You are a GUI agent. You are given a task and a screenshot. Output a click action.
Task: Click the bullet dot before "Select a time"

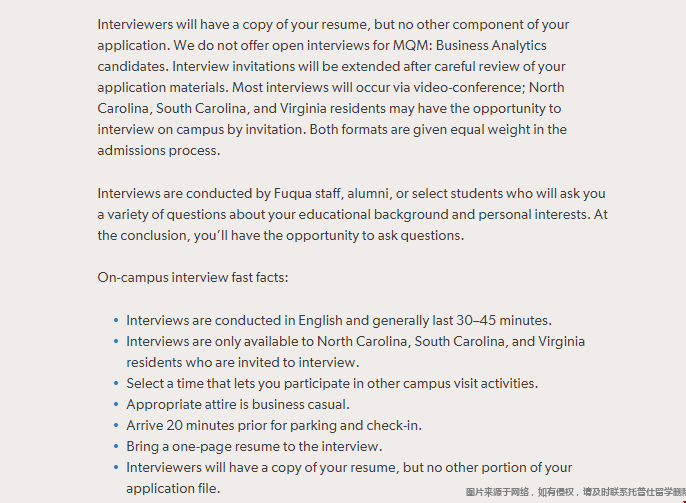[116, 384]
